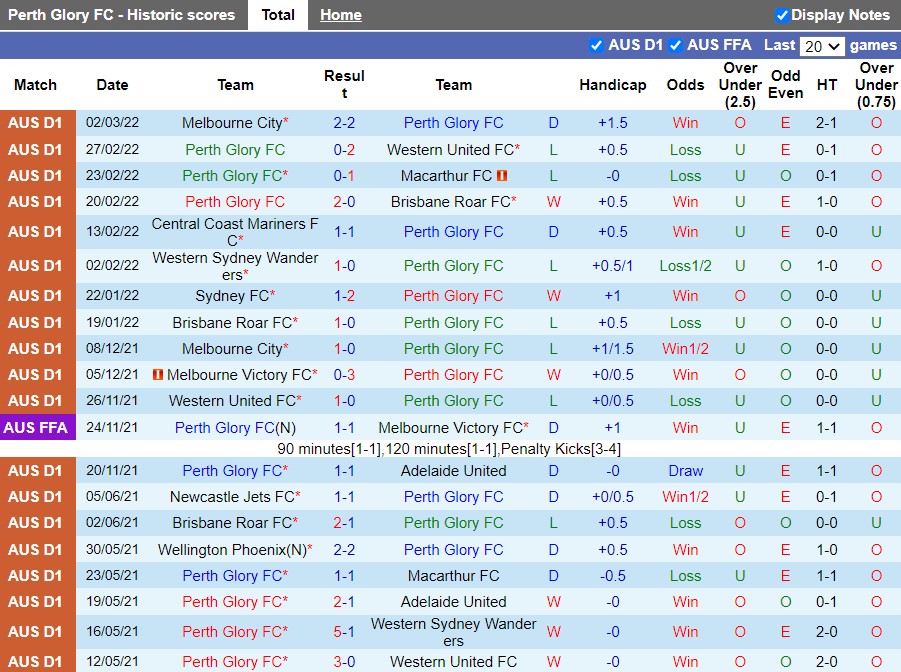Click the Perth Glory FC - Historic scores title

pyautogui.click(x=122, y=15)
